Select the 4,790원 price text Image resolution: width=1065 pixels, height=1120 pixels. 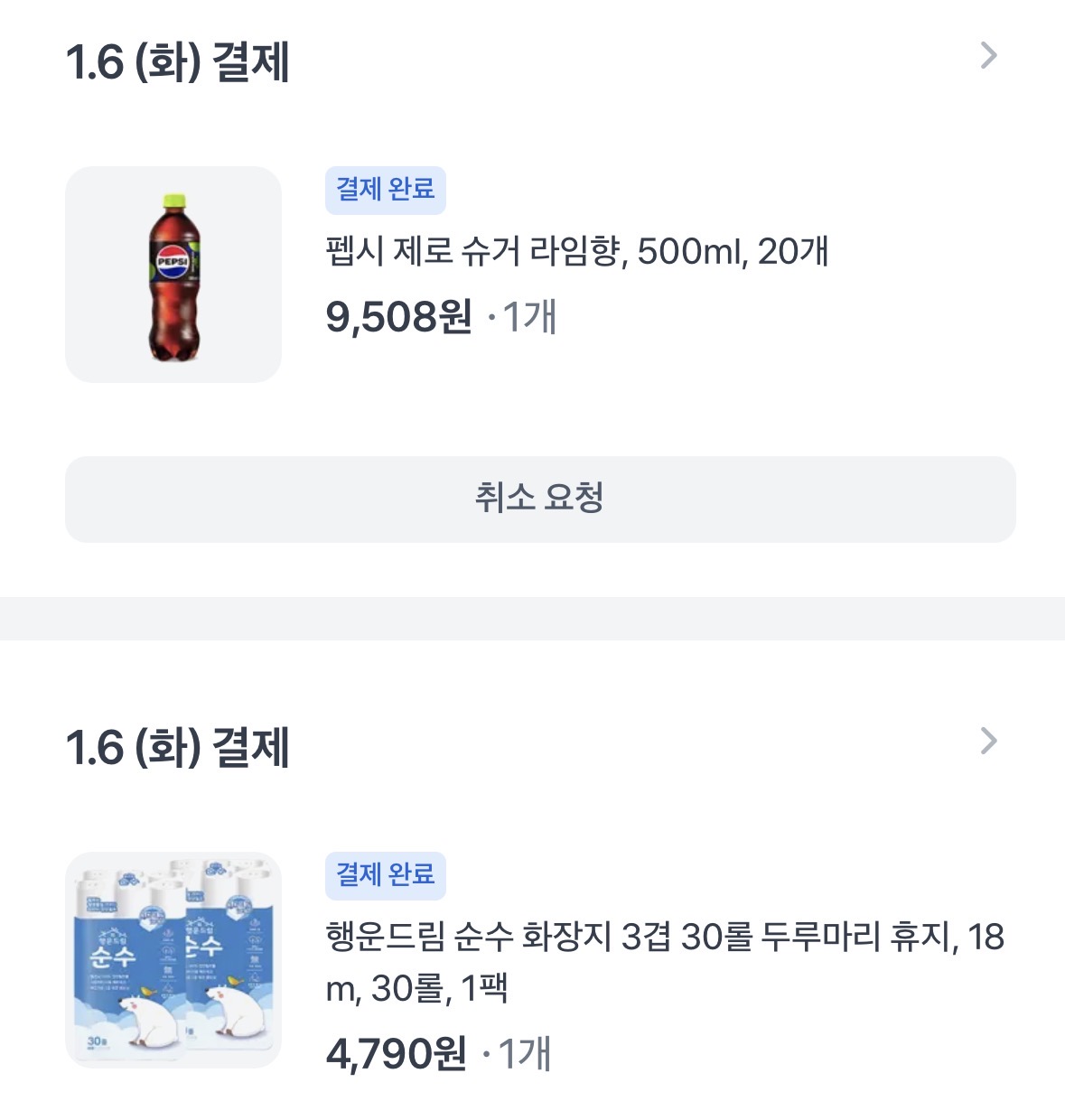pyautogui.click(x=396, y=1054)
